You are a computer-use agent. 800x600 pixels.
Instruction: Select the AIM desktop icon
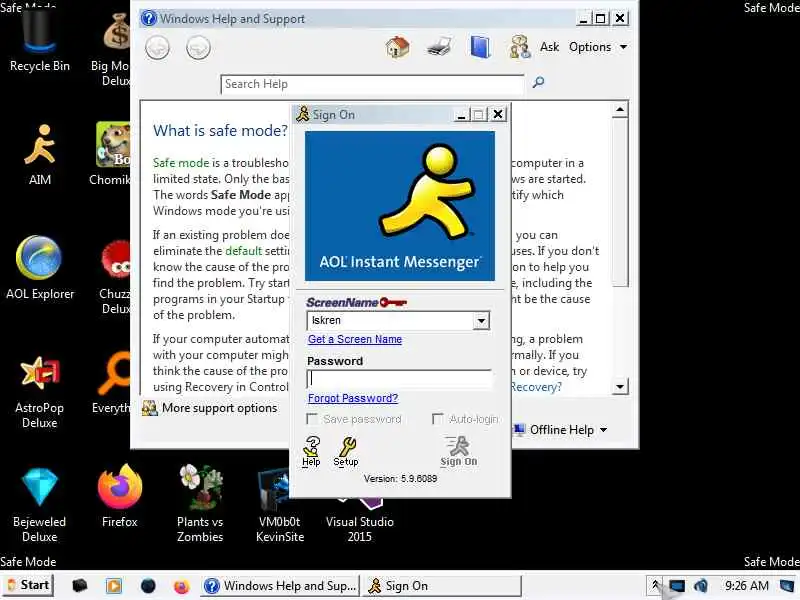39,155
